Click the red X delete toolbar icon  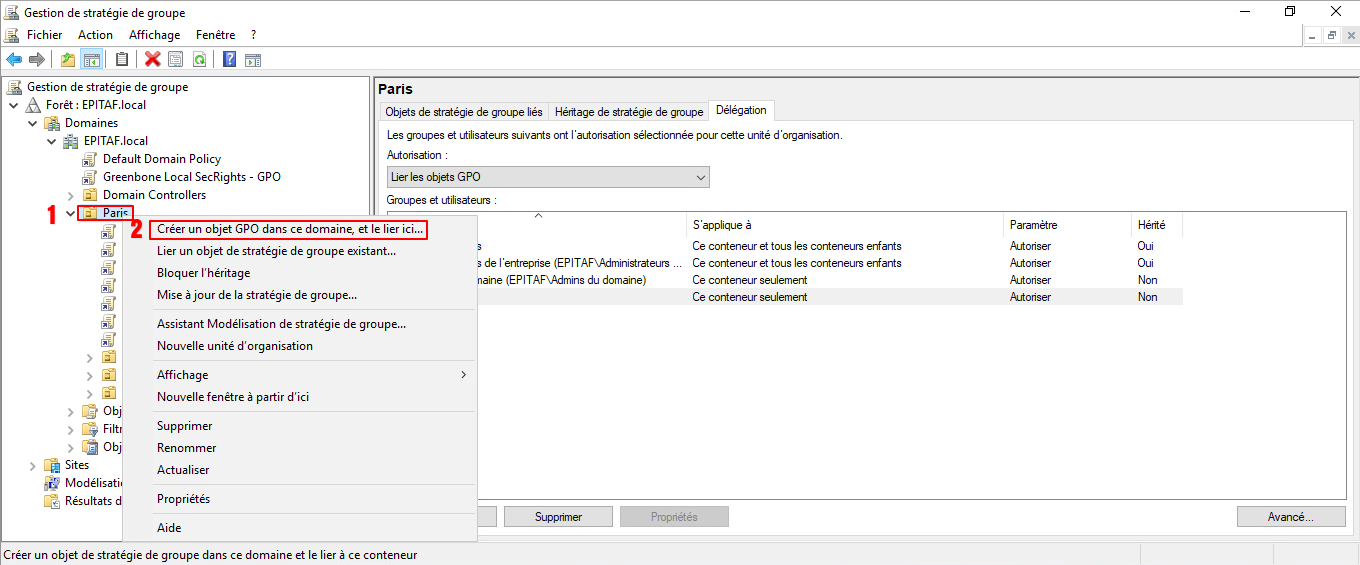pos(152,60)
